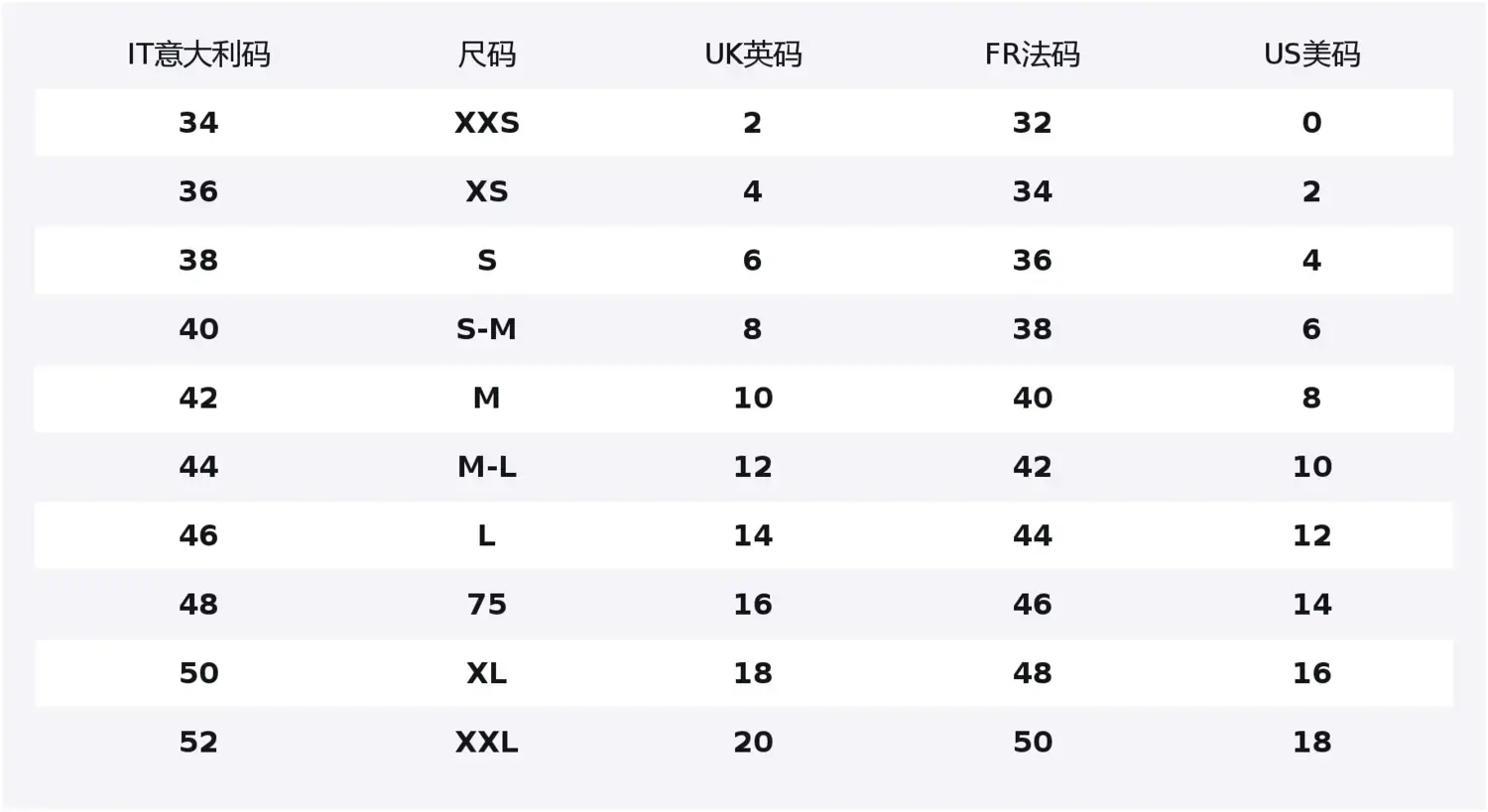This screenshot has height=812, width=1488.
Task: Click the 尺码 column header
Action: tap(486, 55)
